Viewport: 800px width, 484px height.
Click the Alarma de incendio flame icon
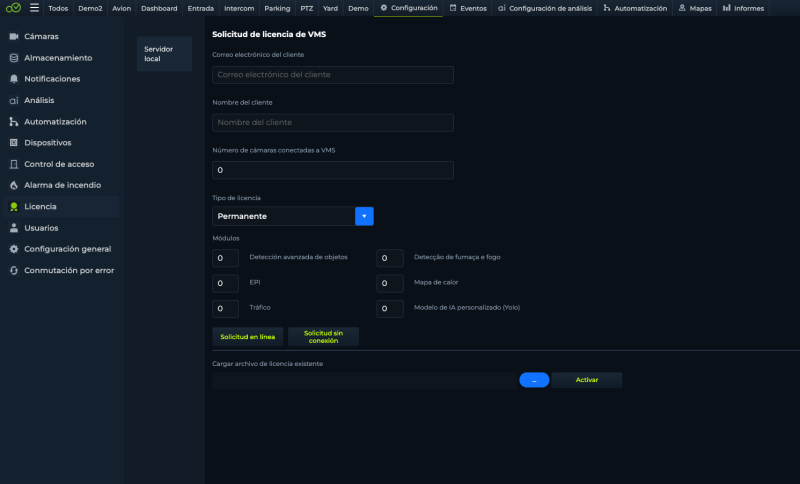point(14,185)
